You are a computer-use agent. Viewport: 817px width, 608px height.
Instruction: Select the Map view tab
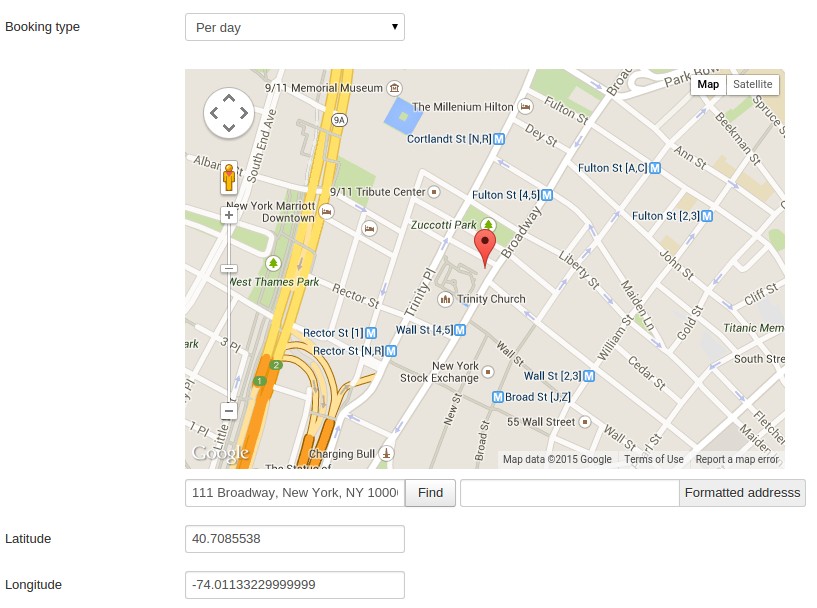pyautogui.click(x=708, y=85)
